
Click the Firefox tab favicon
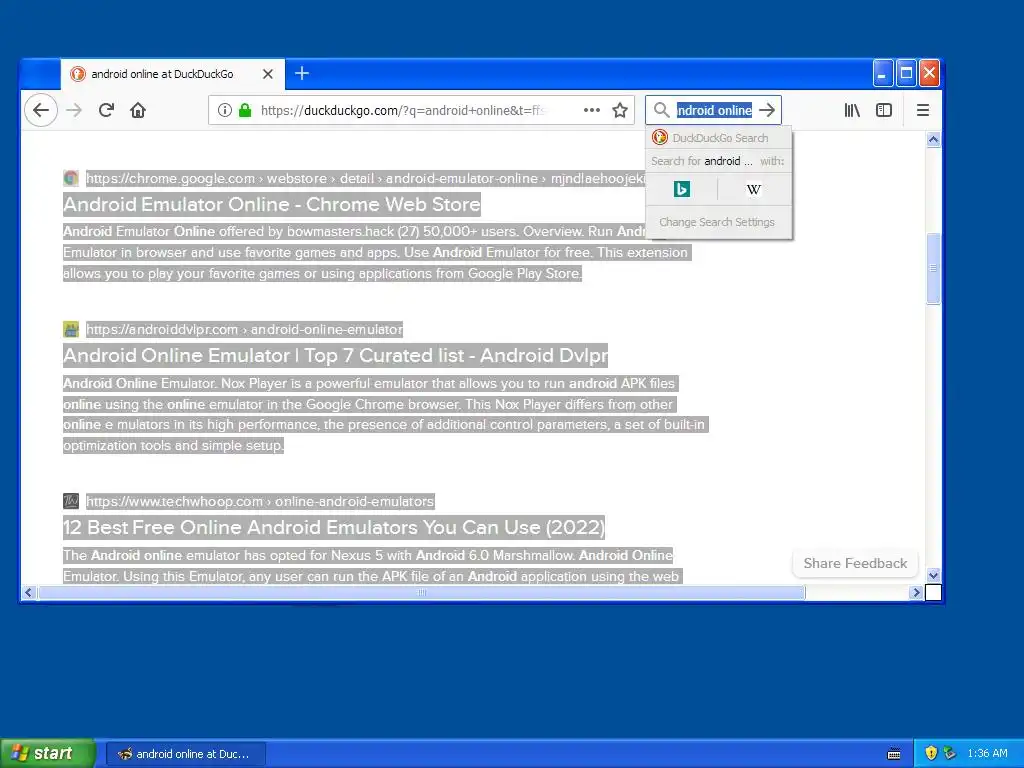(x=78, y=74)
